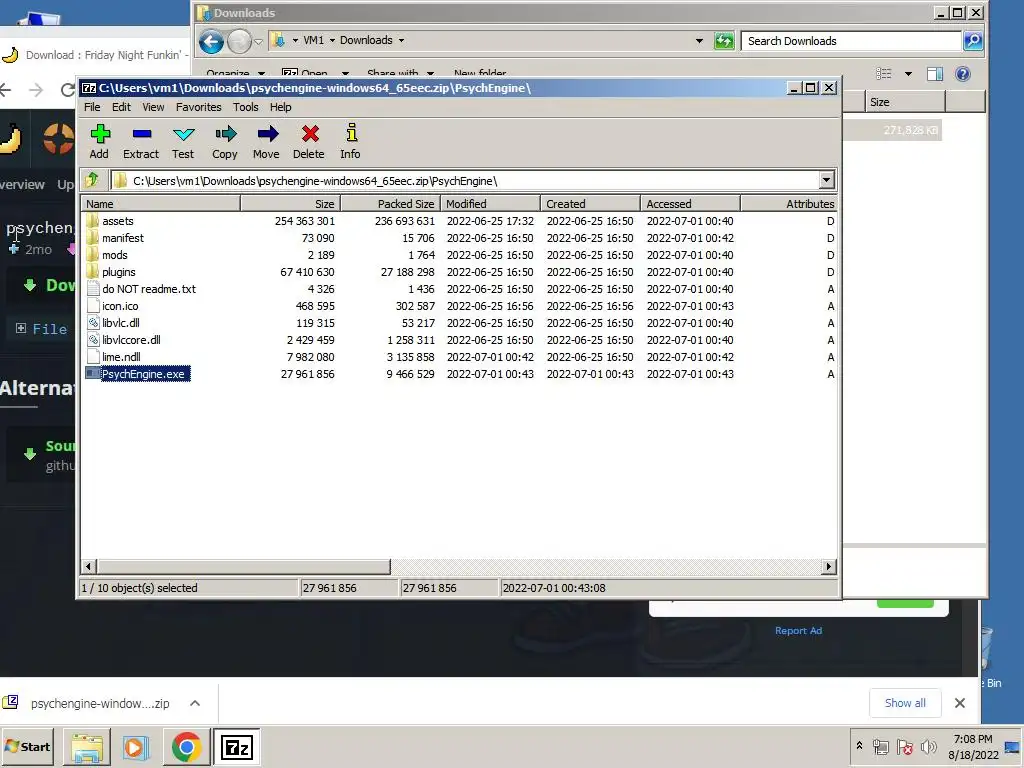Open the download item chevron menu
Screen dimensions: 1024x768
[x=195, y=703]
